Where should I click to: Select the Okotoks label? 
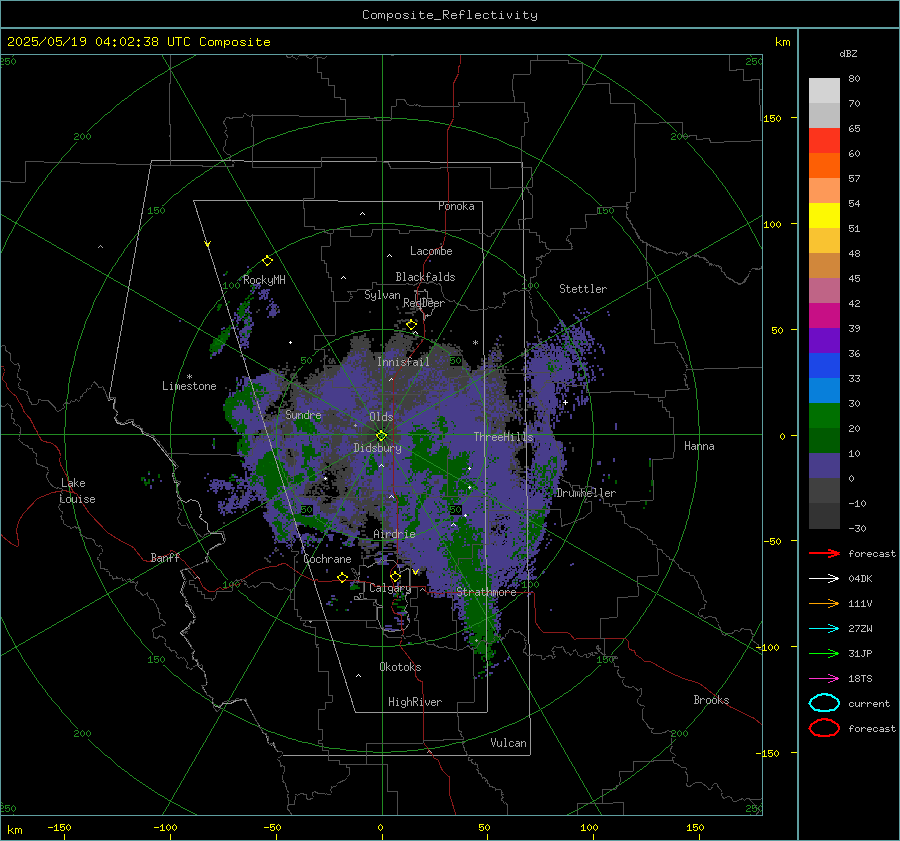point(400,667)
